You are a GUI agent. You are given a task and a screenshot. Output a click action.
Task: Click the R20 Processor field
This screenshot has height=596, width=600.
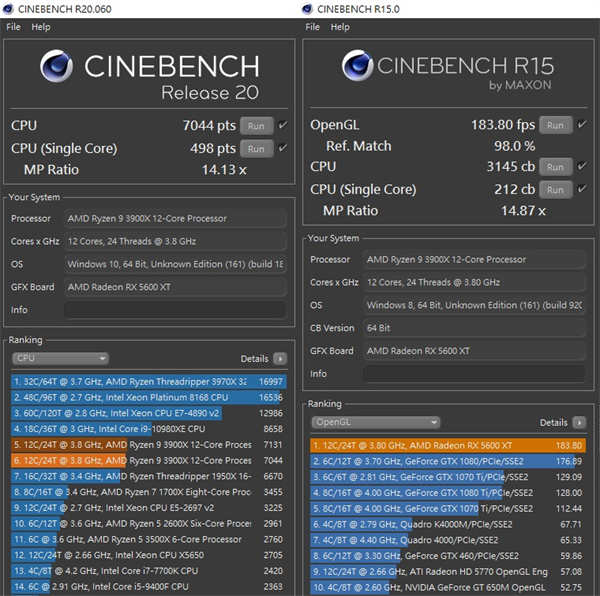pyautogui.click(x=175, y=218)
